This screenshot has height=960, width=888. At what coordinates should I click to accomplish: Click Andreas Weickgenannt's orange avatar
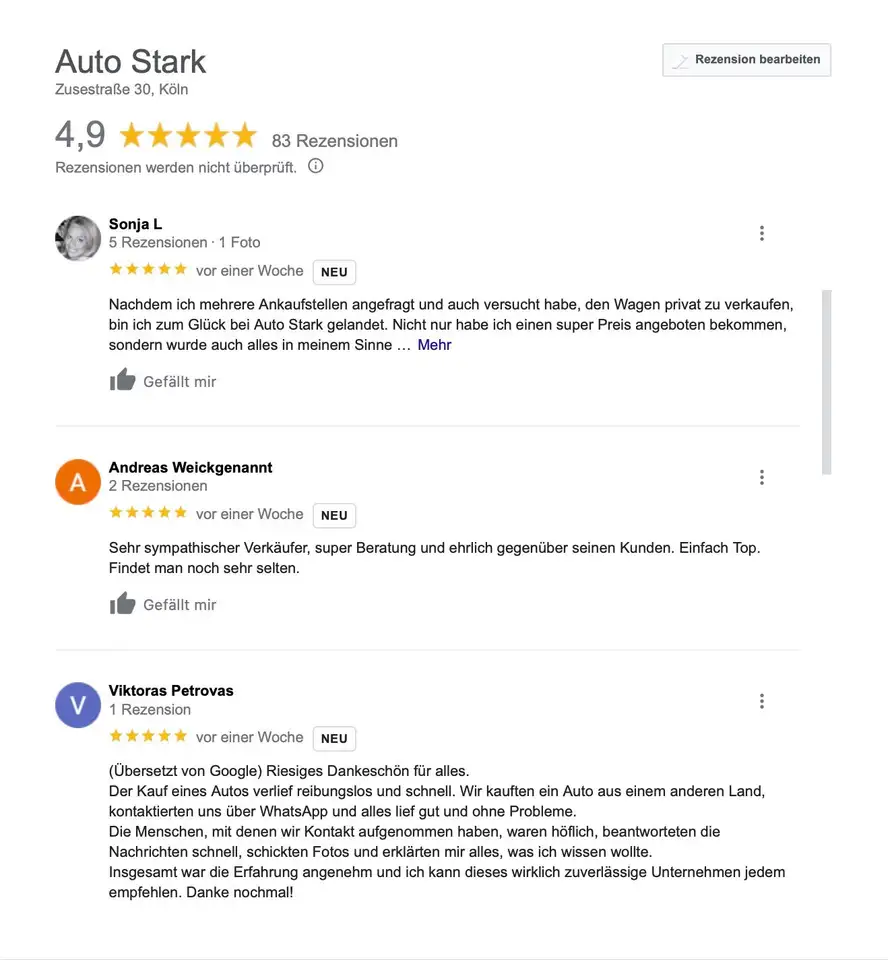78,482
